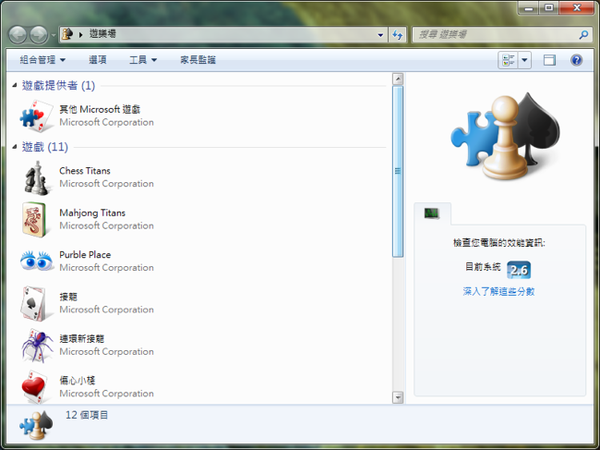Select the Mahjong Titans tile icon
Viewport: 600px width, 450px height.
(x=34, y=220)
